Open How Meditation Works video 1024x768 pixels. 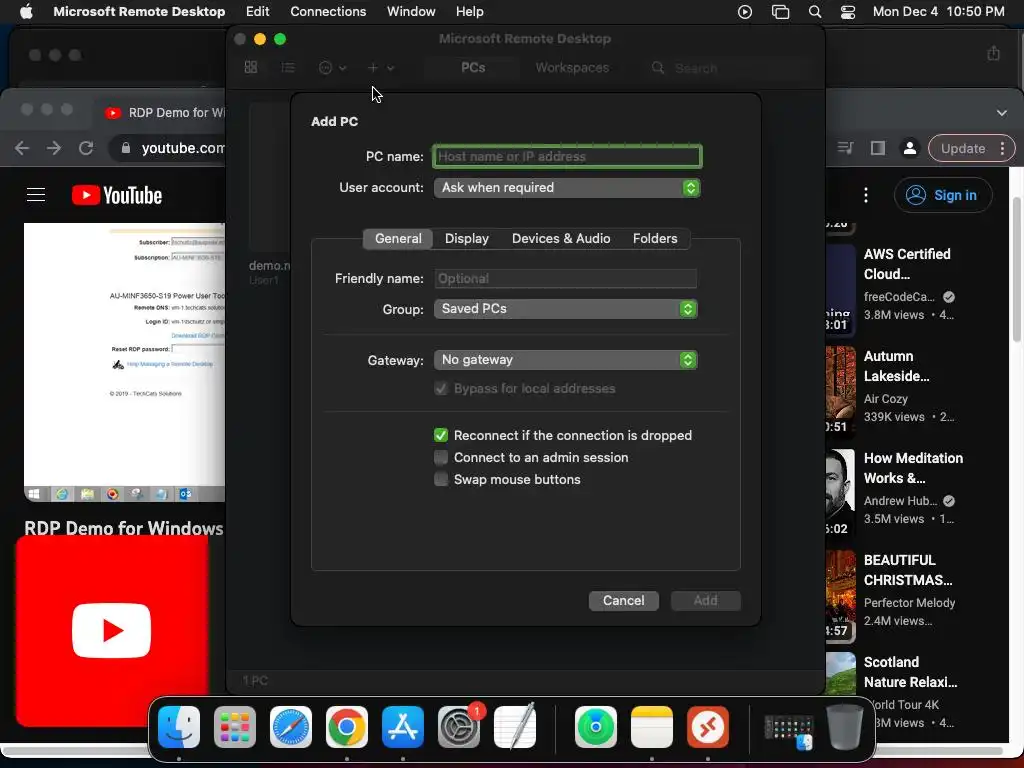913,468
